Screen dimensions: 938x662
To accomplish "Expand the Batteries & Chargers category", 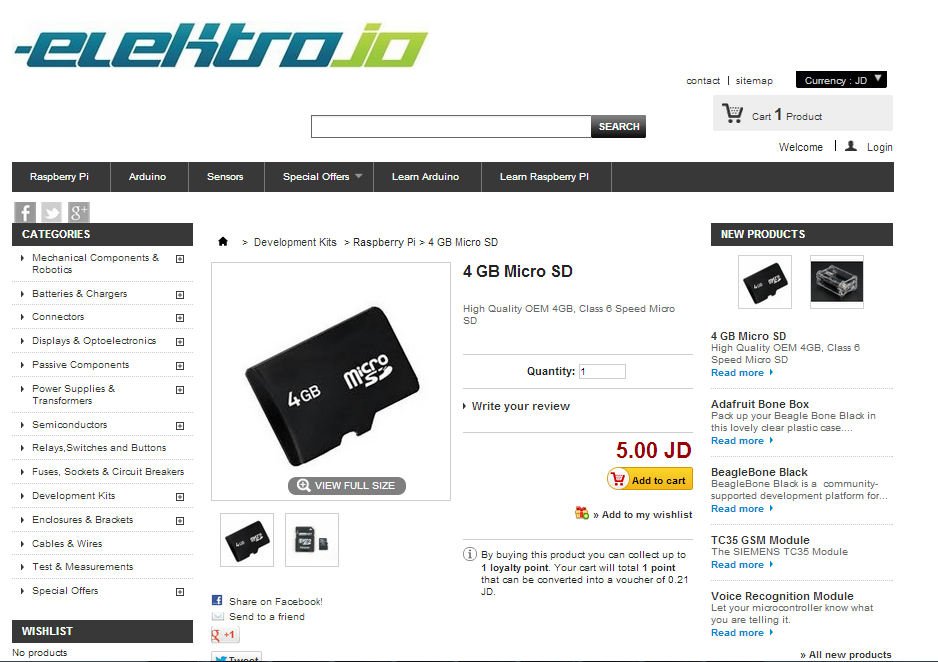I will [179, 295].
